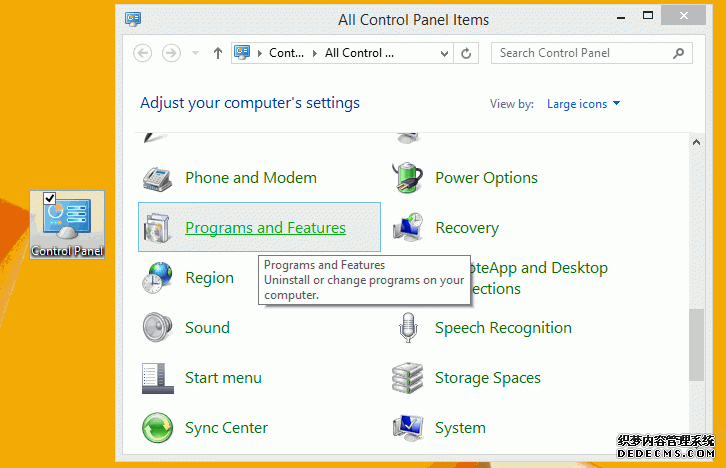The width and height of the screenshot is (726, 468).
Task: Click the All Control ... breadcrumb segment
Action: point(359,53)
